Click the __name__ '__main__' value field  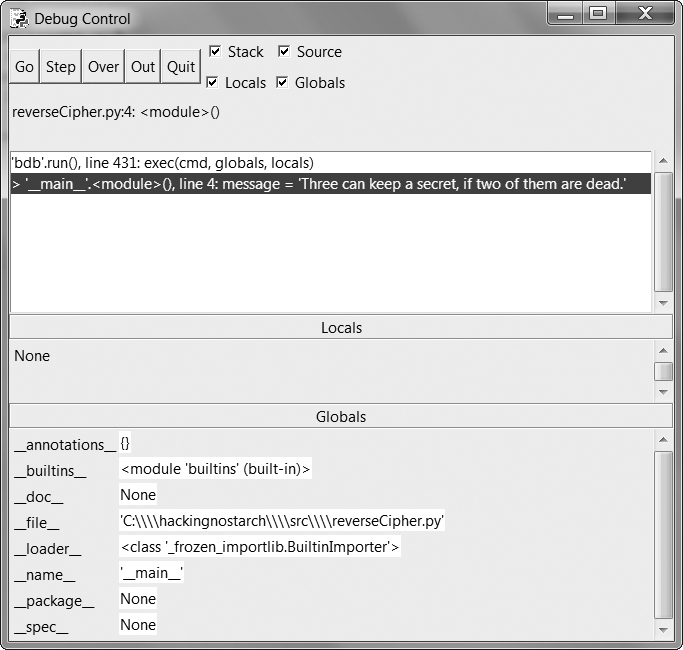[152, 573]
